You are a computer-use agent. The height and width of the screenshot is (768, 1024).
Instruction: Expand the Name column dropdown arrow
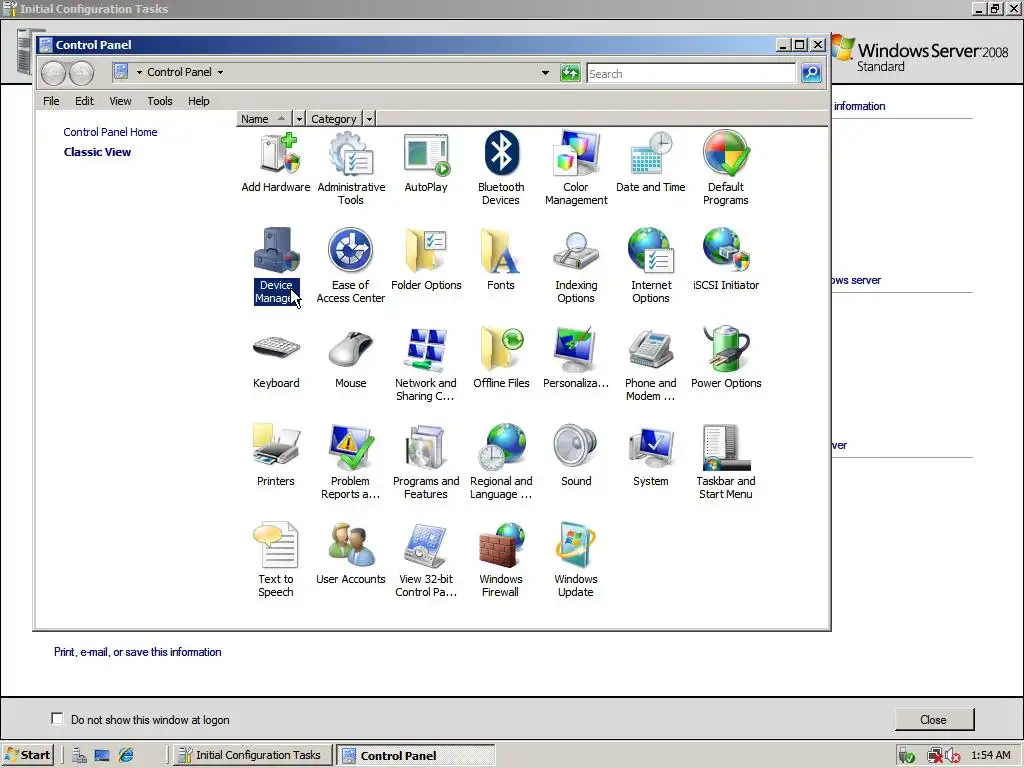point(299,119)
